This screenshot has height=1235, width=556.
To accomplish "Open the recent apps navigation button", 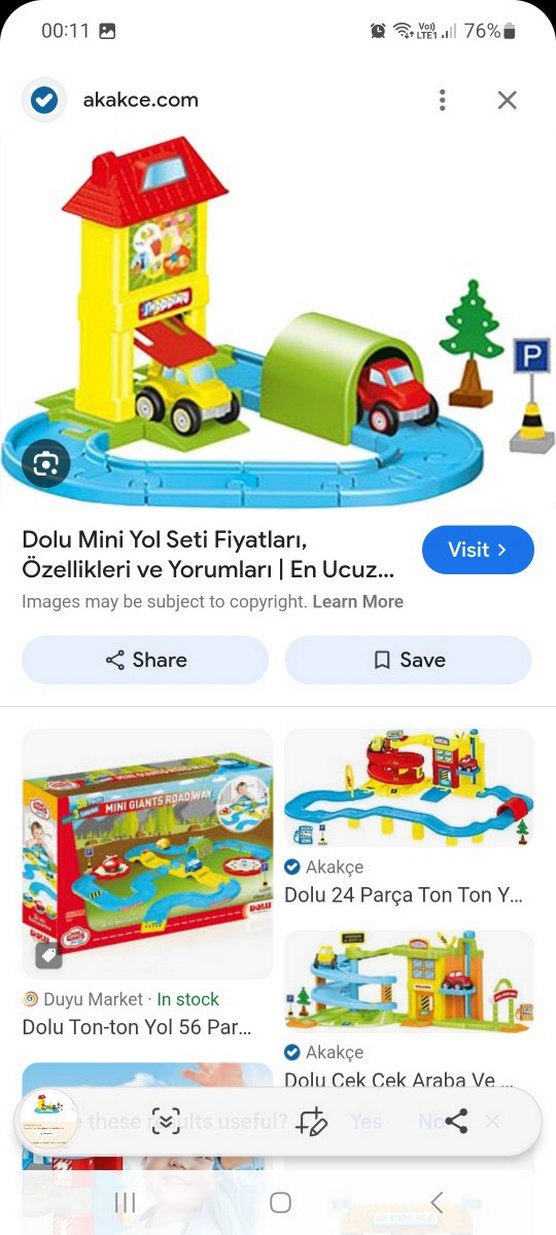I will pyautogui.click(x=125, y=1202).
